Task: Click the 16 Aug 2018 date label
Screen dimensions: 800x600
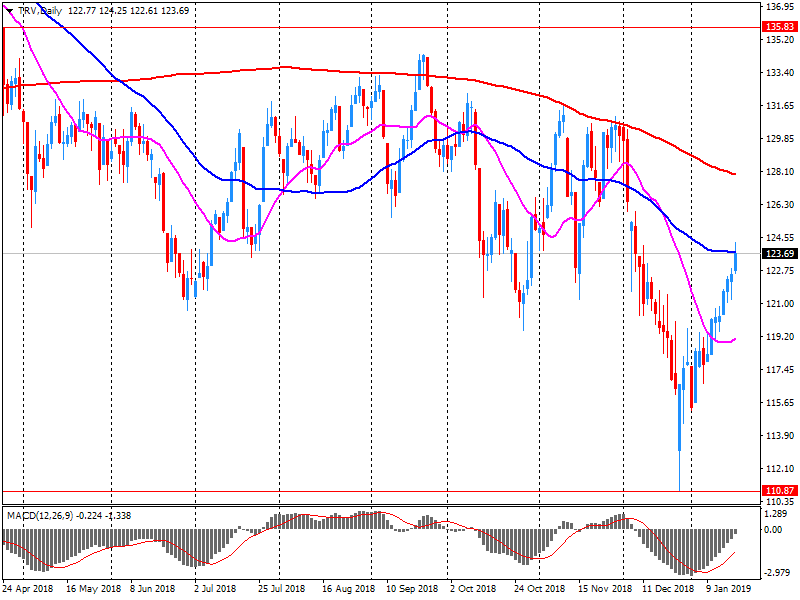Action: coord(348,589)
